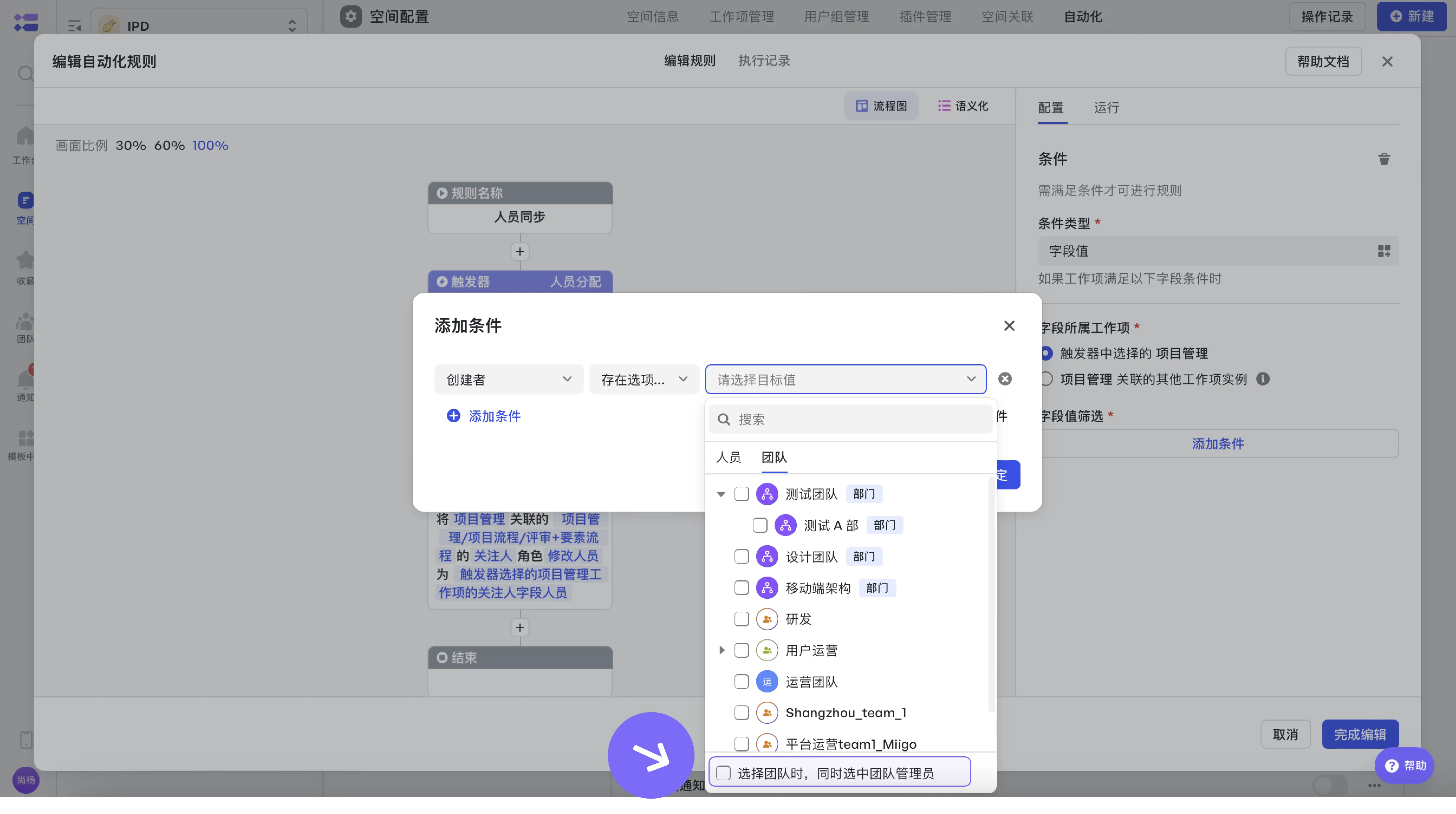
Task: Click the 用户运营 green team icon
Action: [x=767, y=651]
